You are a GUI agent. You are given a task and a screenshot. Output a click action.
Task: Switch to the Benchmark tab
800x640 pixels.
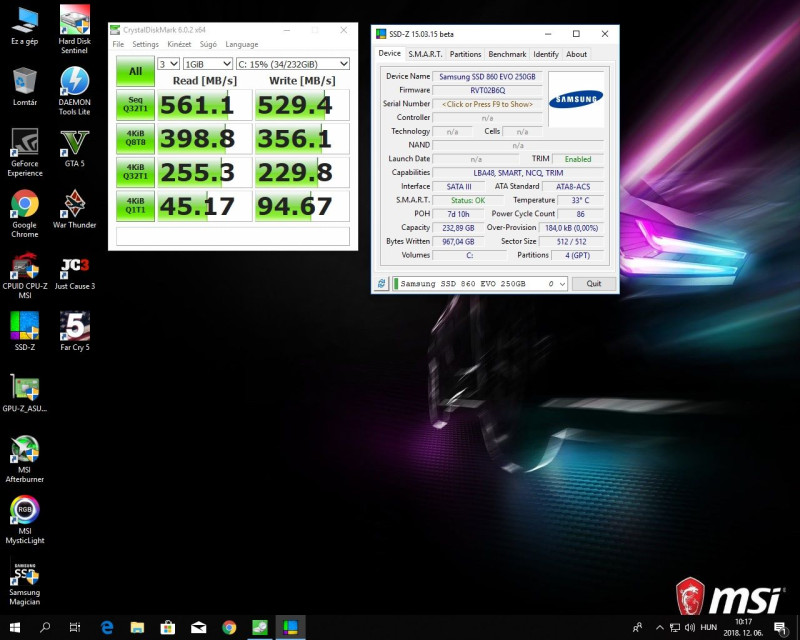[x=507, y=54]
